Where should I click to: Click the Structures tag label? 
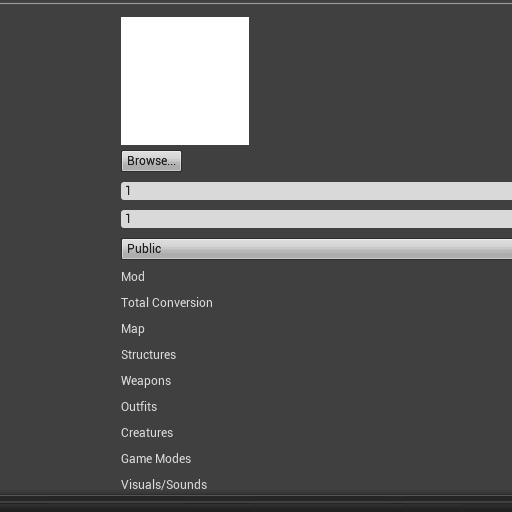pyautogui.click(x=149, y=355)
